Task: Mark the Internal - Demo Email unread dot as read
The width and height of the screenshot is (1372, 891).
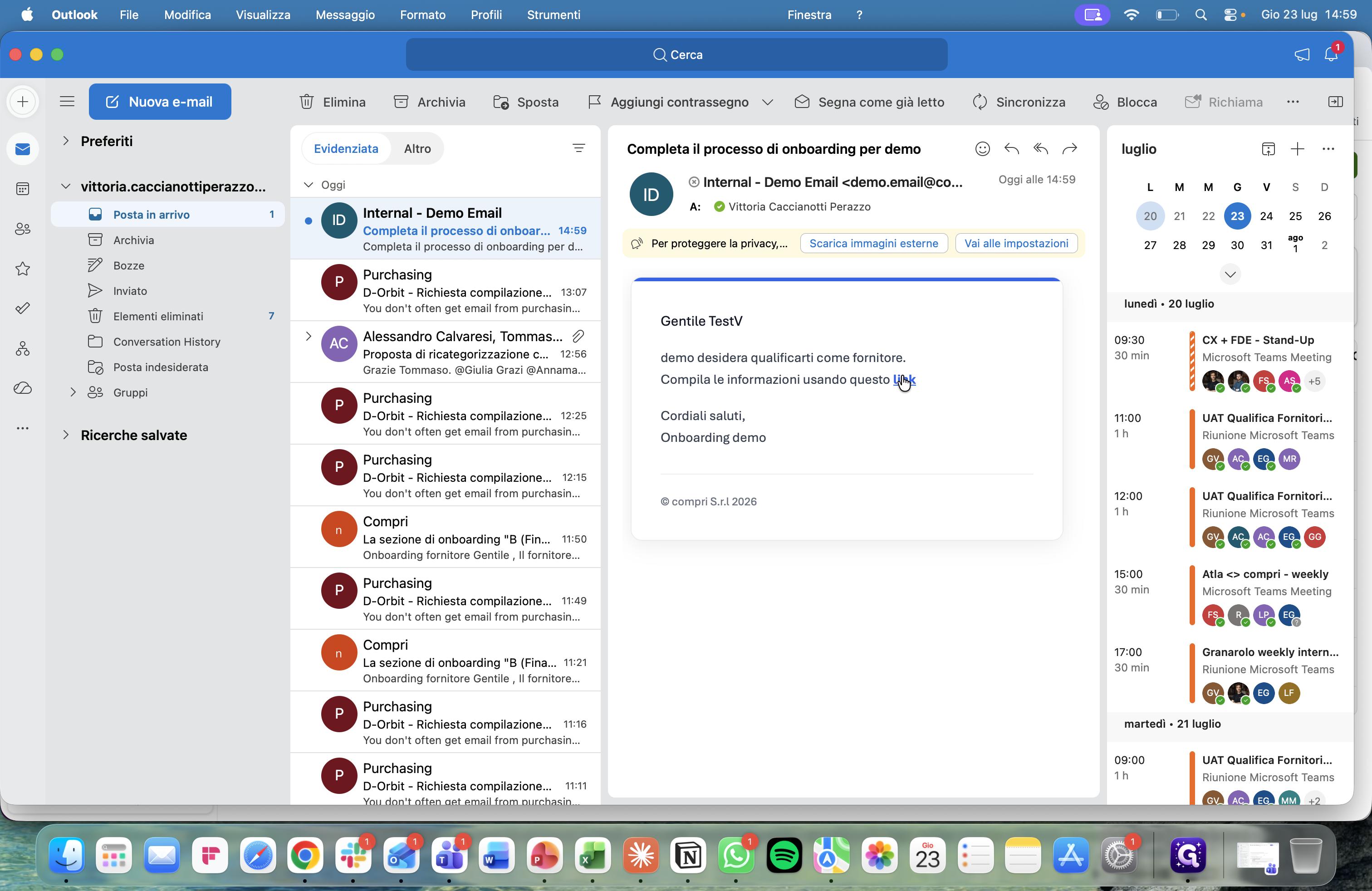Action: click(309, 221)
